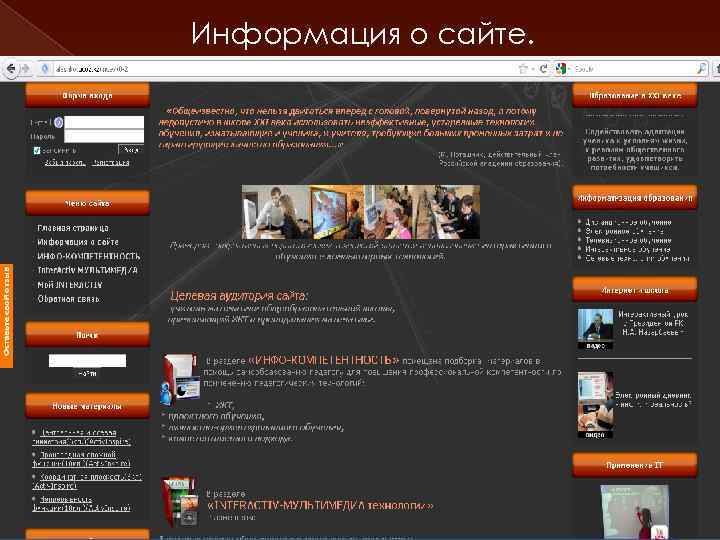Image resolution: width=720 pixels, height=540 pixels.
Task: Click the magnifier icon in the search box
Action: (702, 68)
